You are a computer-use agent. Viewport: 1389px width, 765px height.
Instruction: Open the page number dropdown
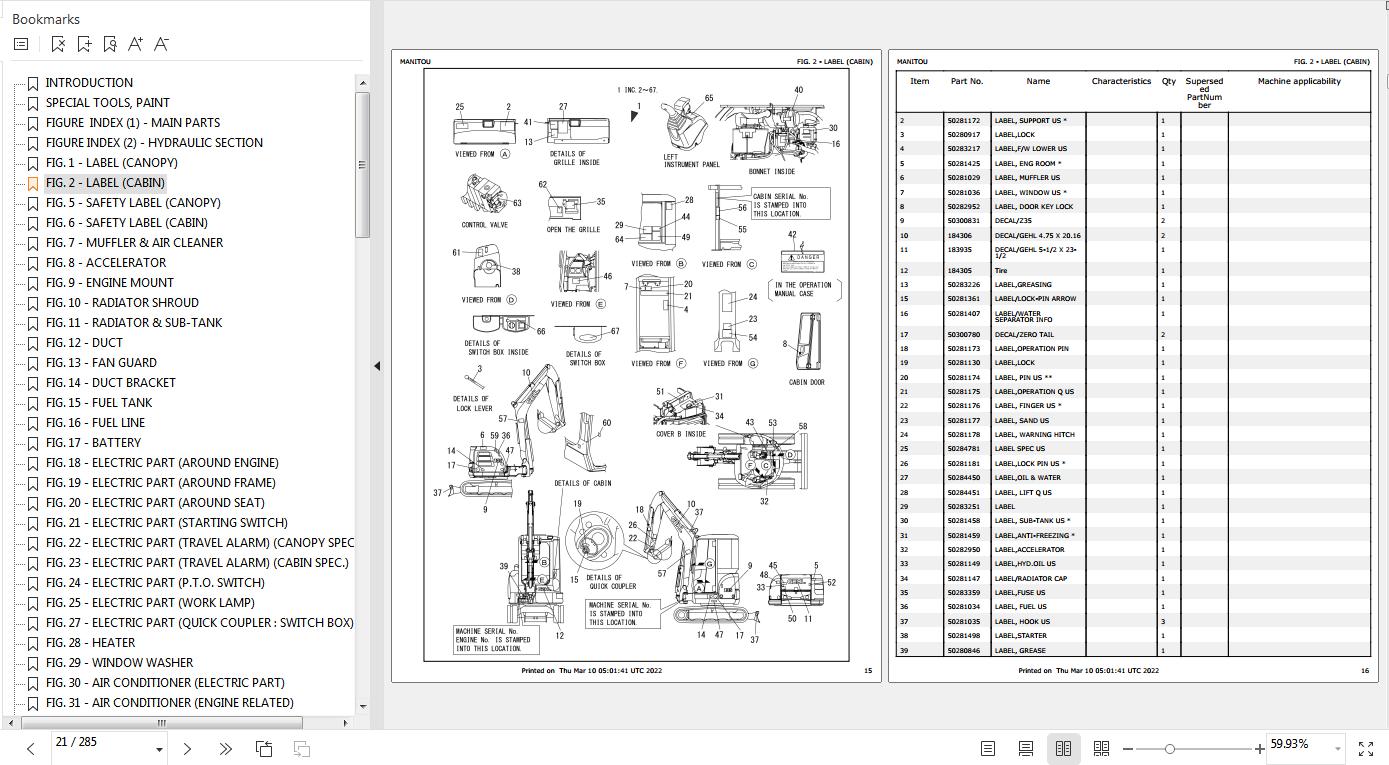coord(159,749)
